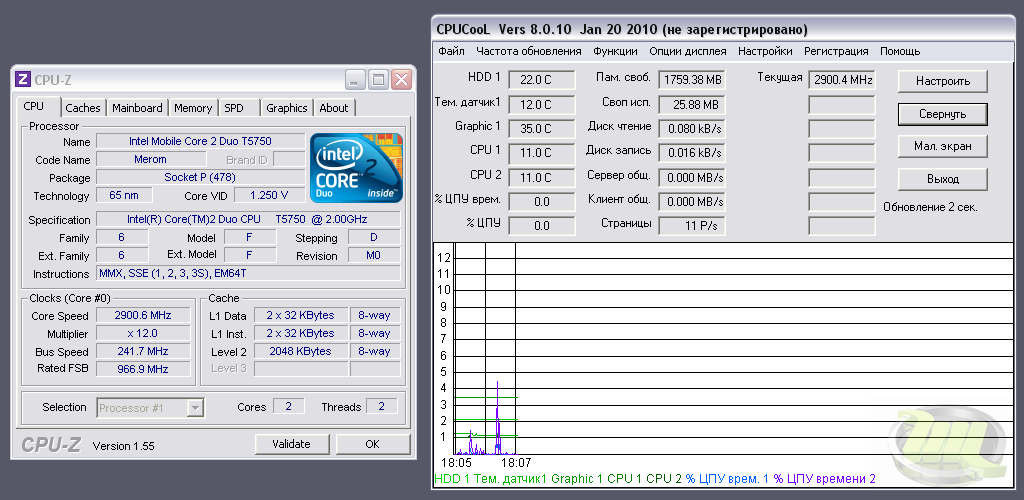Click the Graphic 1 legend label under graph
The width and height of the screenshot is (1024, 500).
coord(577,478)
